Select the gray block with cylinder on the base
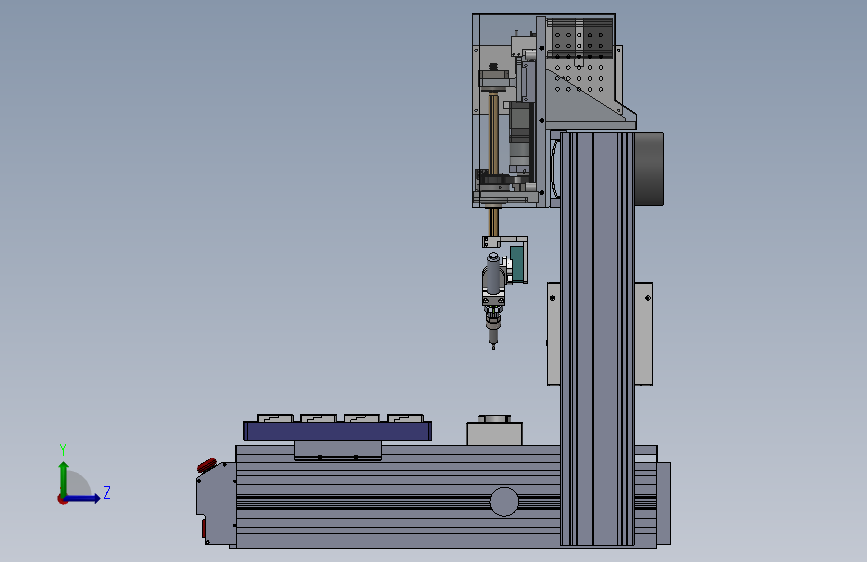 (494, 430)
